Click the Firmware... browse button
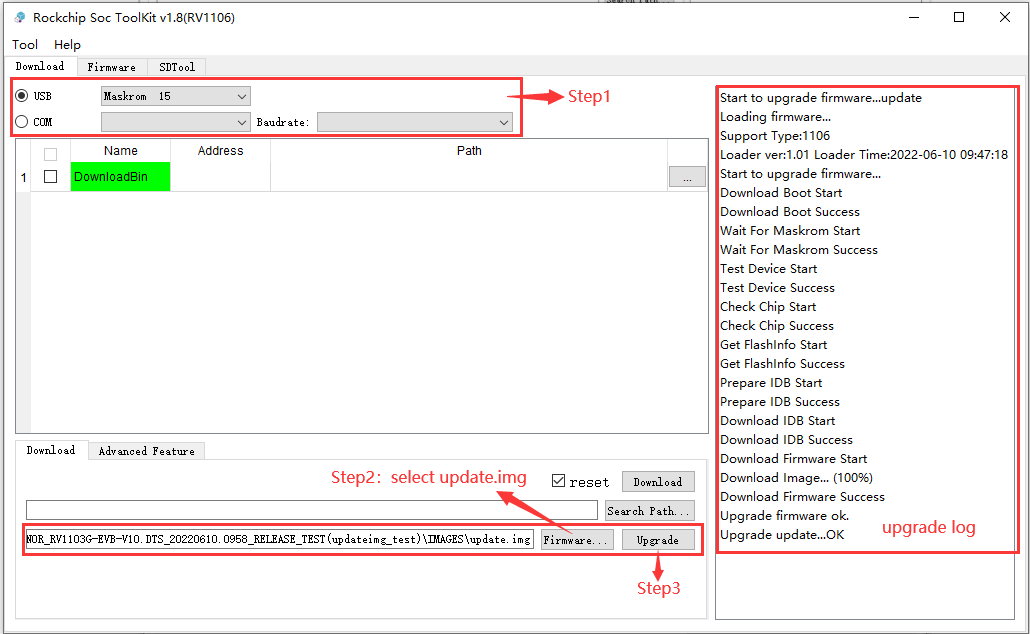 pos(577,540)
